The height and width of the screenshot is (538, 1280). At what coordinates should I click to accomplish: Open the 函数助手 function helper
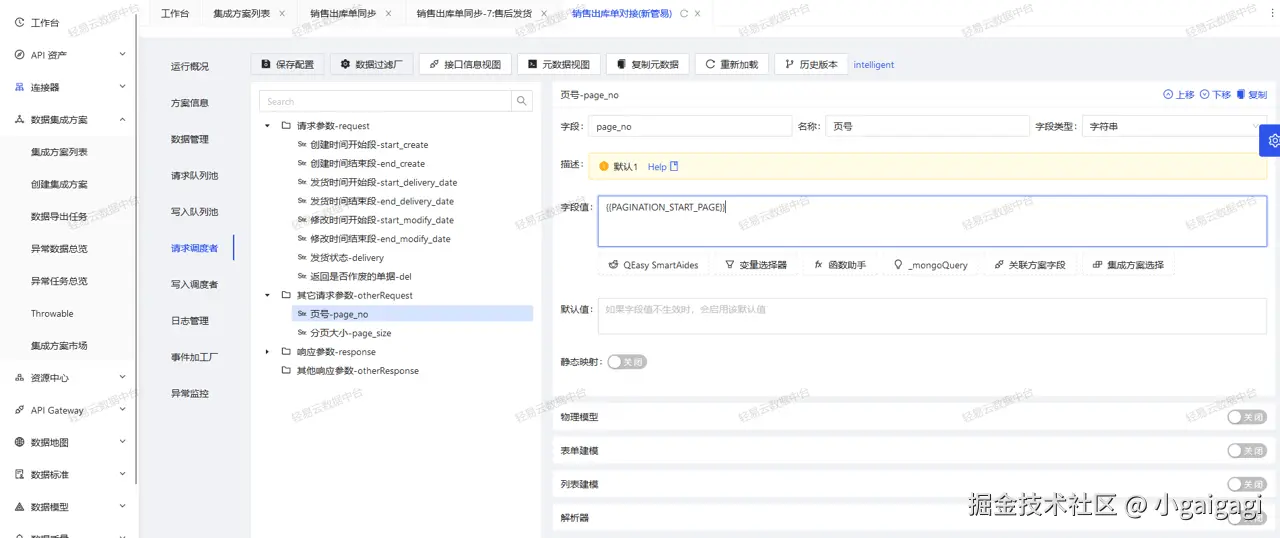click(841, 265)
